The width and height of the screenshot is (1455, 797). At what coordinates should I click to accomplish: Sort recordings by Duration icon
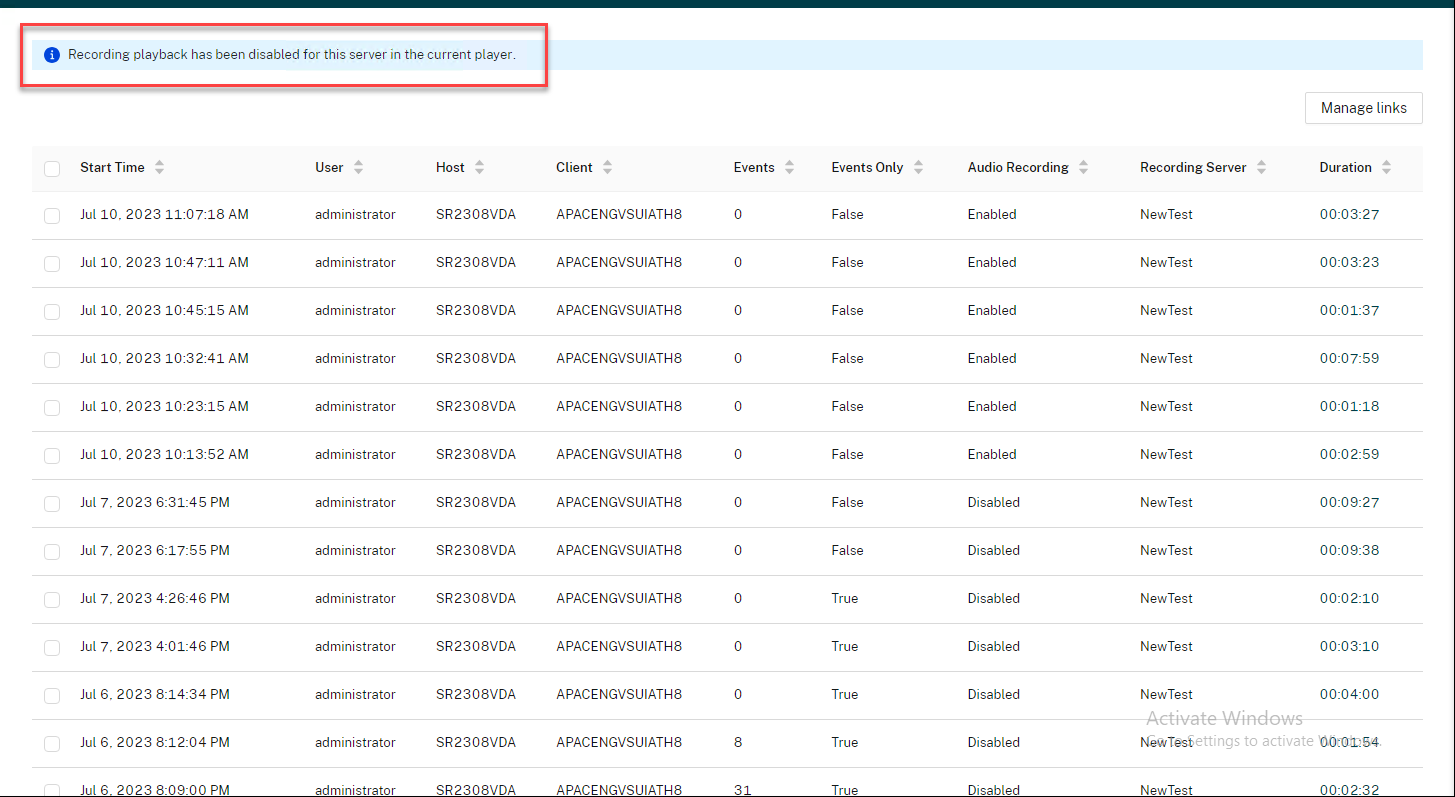(x=1386, y=168)
